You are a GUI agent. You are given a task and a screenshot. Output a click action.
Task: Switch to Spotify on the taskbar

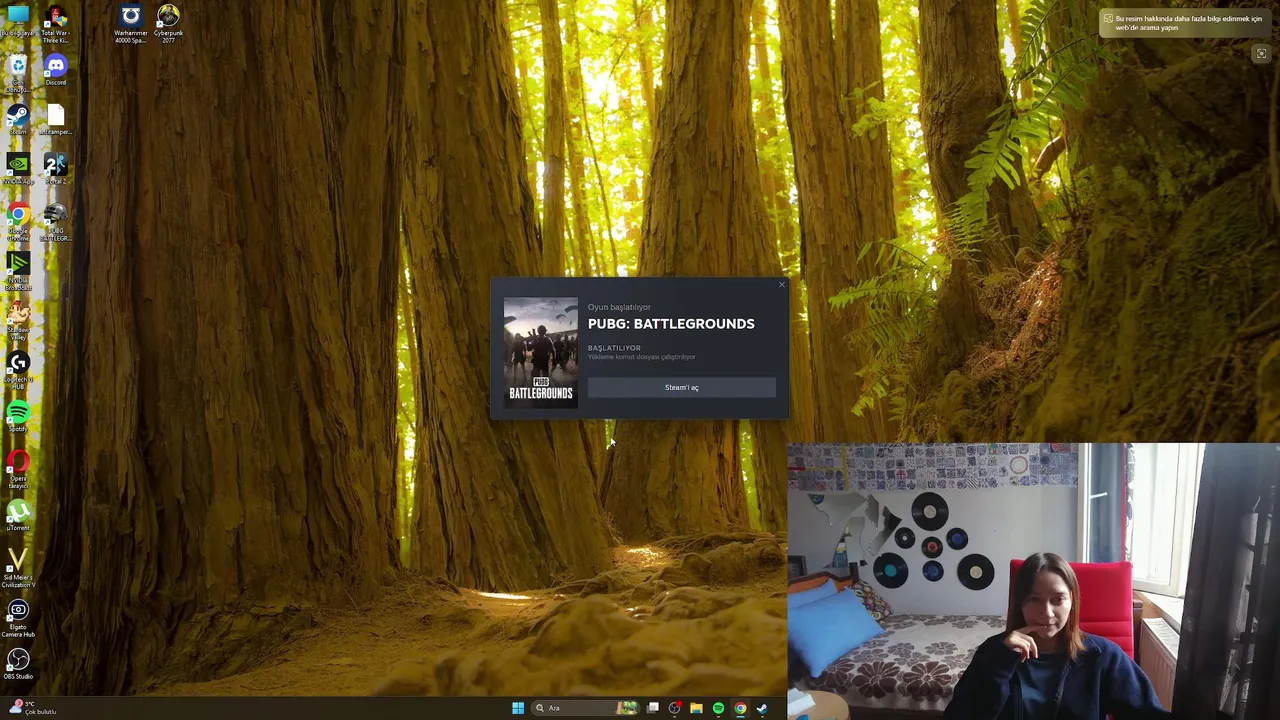point(718,708)
